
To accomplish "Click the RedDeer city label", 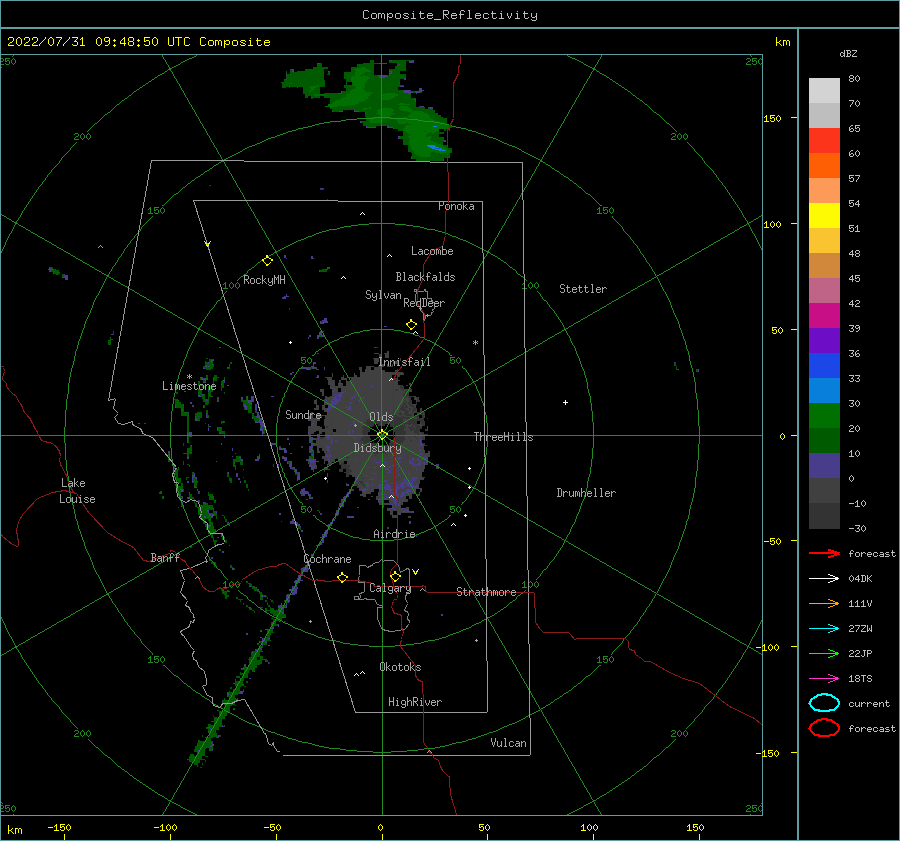I will [x=424, y=303].
